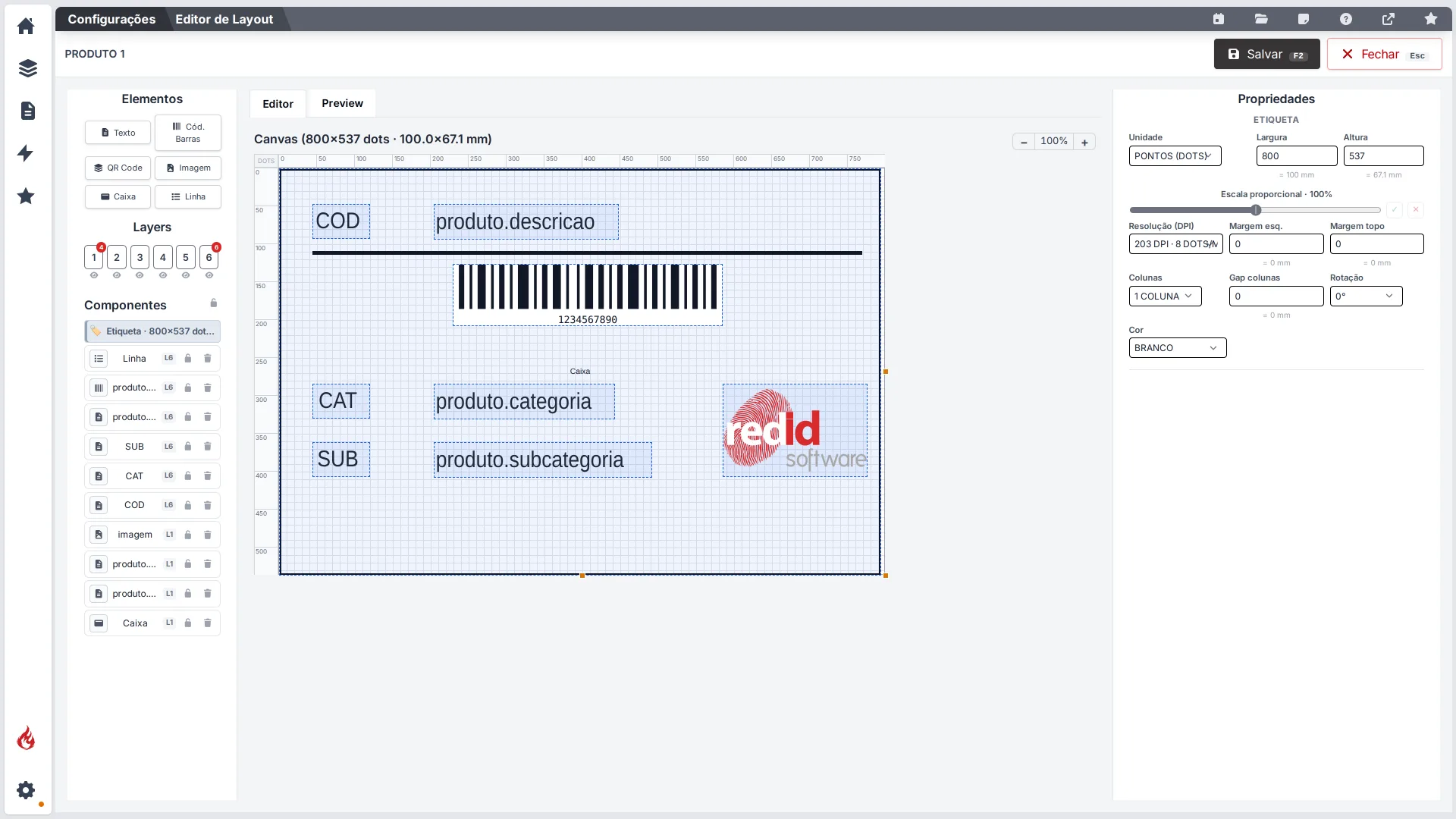Click the Escala proporcional slider handle
Viewport: 1456px width, 819px height.
(1256, 210)
